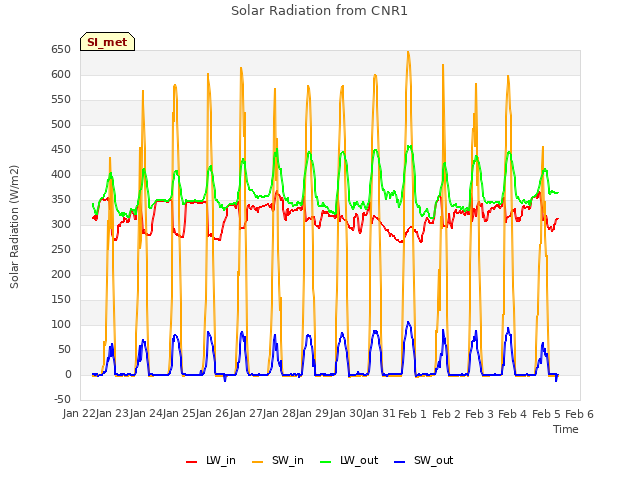Click the 150 y-axis tick label

pos(61,300)
